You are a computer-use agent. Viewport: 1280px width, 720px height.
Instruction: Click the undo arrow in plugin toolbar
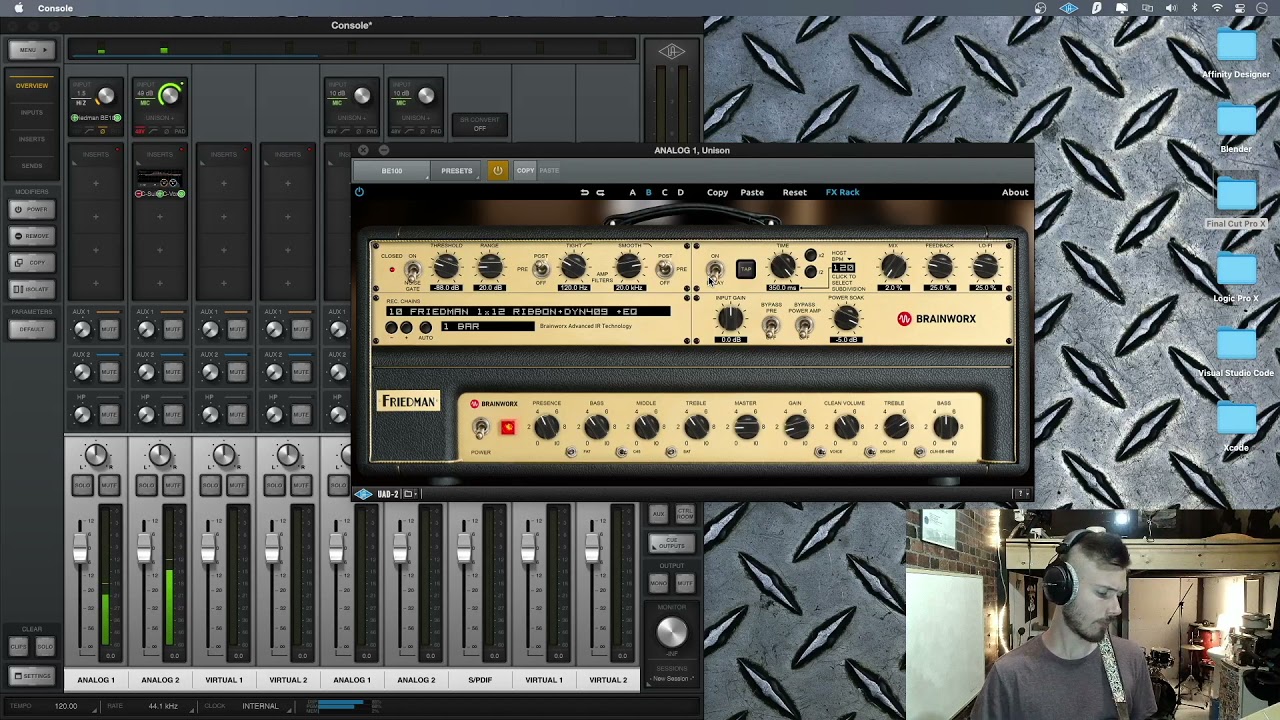click(x=584, y=192)
